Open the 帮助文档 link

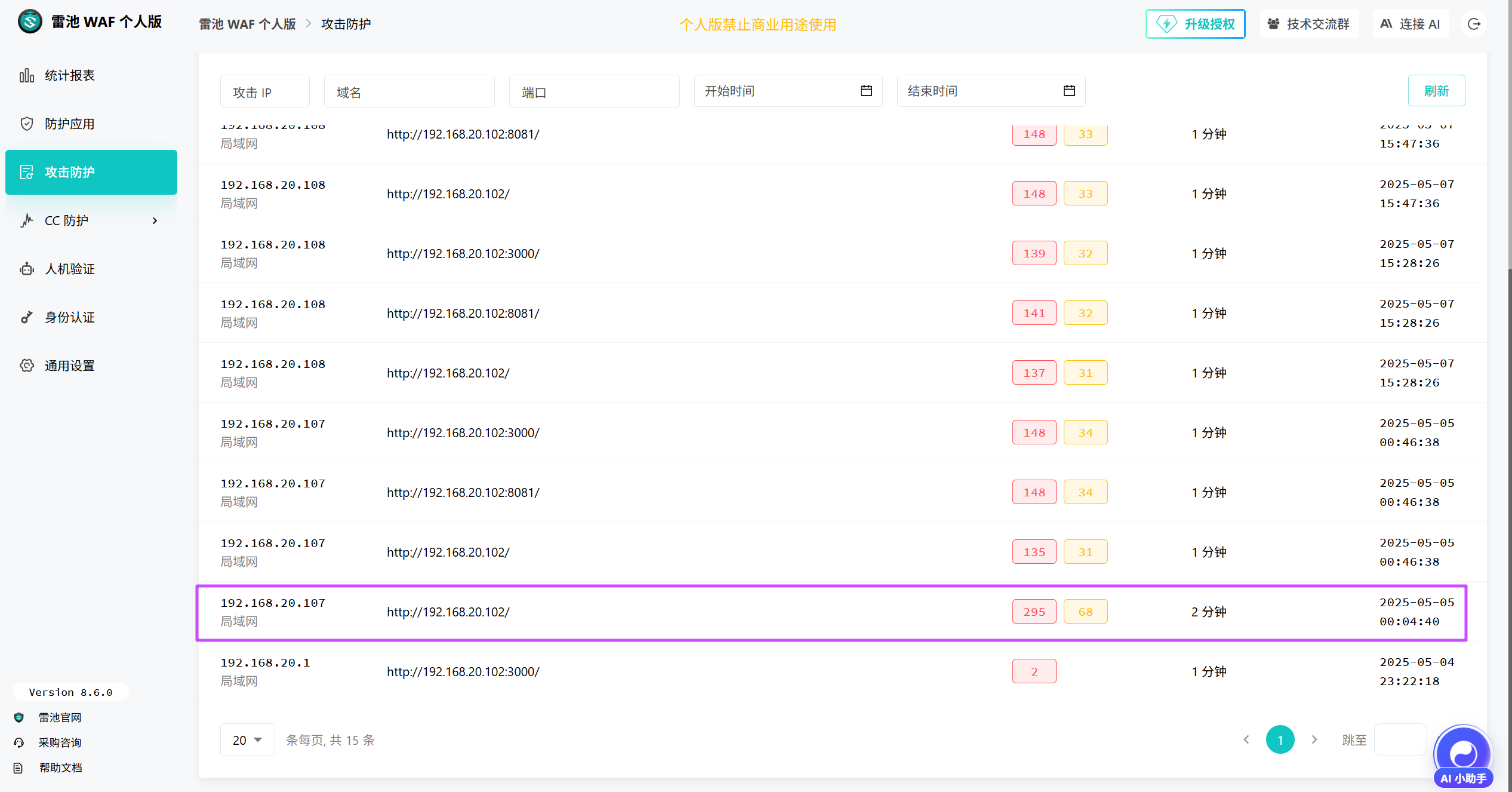point(60,768)
